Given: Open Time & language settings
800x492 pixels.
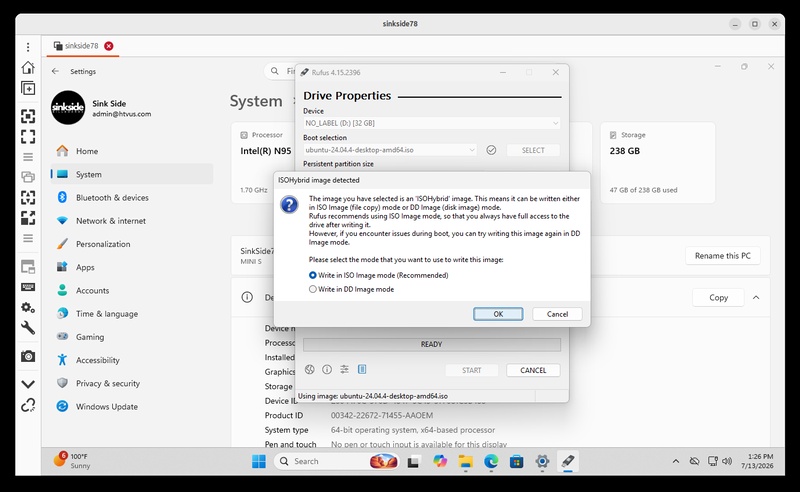Looking at the screenshot, I should point(132,314).
